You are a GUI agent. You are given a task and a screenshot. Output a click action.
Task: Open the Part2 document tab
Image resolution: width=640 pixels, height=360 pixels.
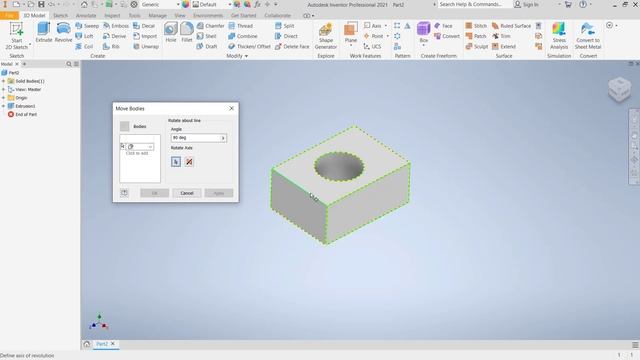pos(102,344)
